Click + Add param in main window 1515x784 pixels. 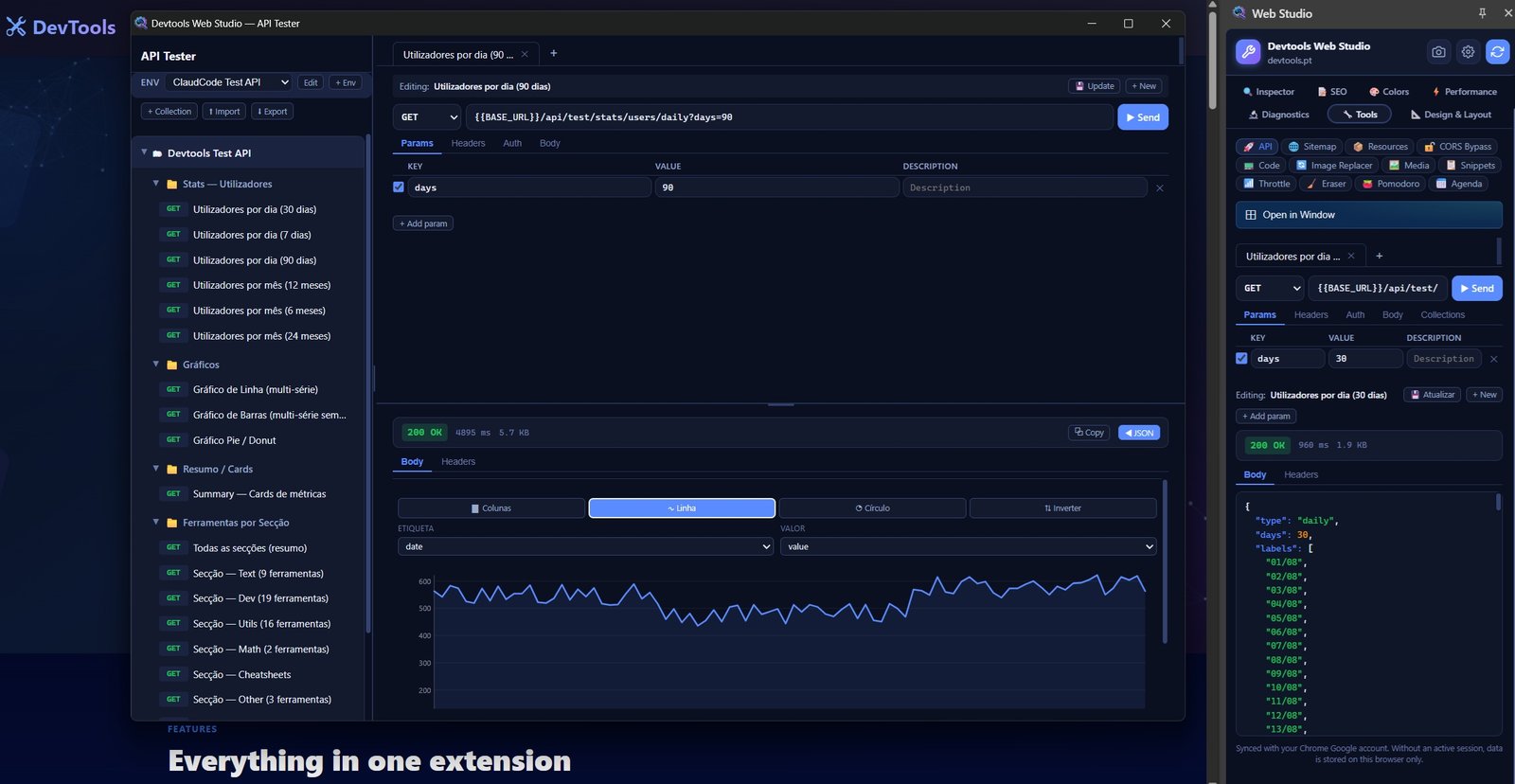click(423, 223)
